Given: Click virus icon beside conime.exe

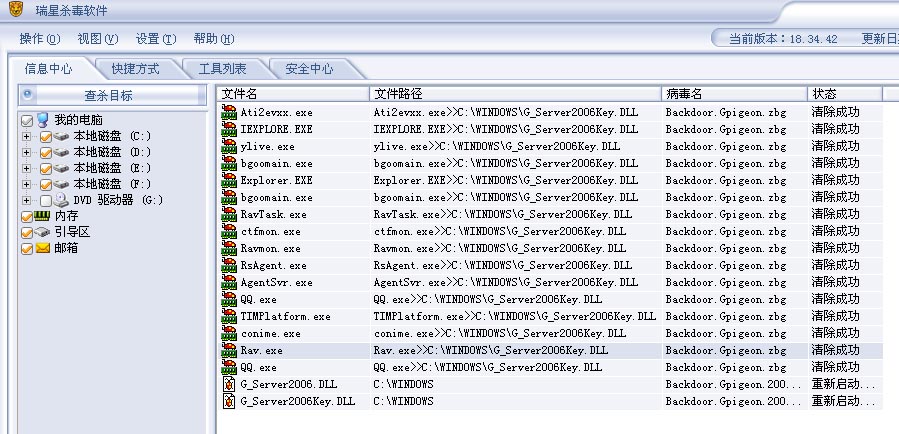Looking at the screenshot, I should [x=229, y=333].
